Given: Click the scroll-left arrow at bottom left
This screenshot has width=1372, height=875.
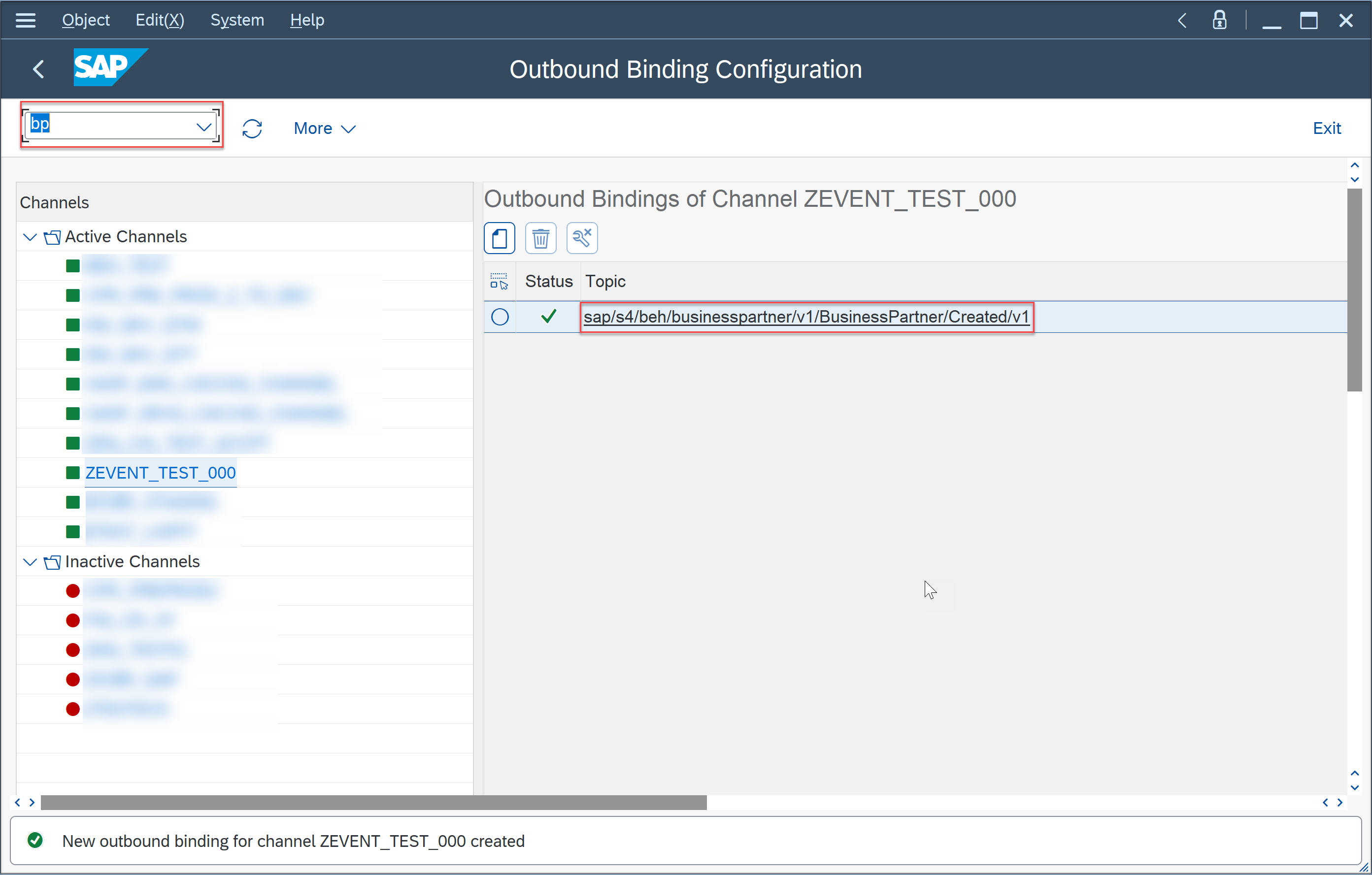Looking at the screenshot, I should tap(18, 803).
